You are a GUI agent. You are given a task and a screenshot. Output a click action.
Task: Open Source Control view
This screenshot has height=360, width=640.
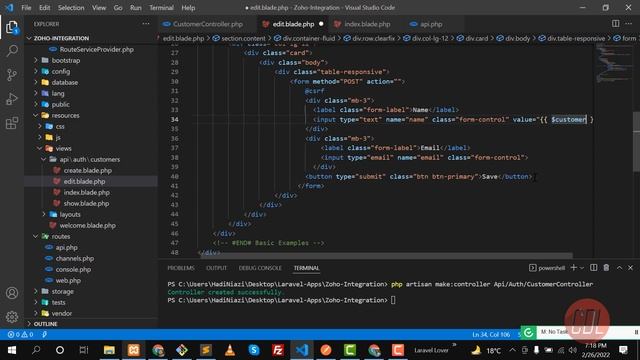[12, 75]
